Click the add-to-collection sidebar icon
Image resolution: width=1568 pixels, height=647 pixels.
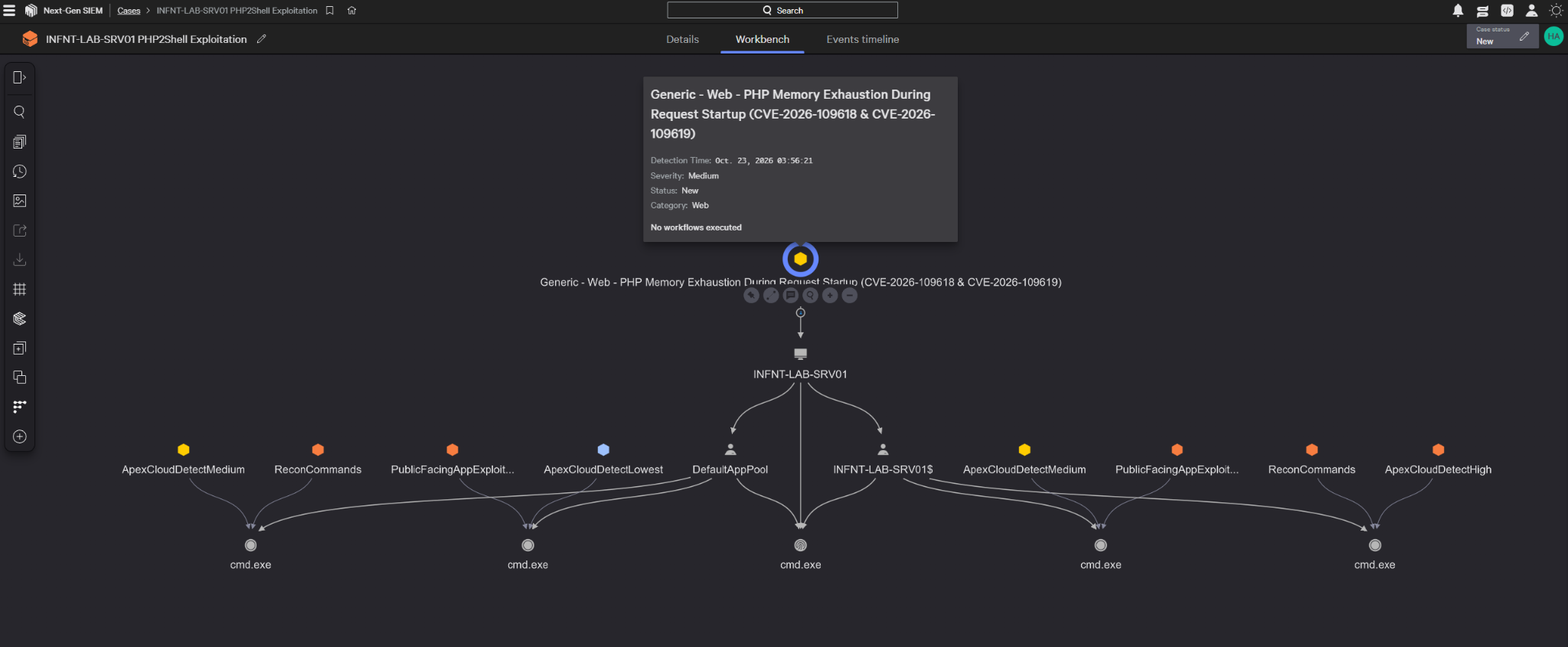point(20,348)
